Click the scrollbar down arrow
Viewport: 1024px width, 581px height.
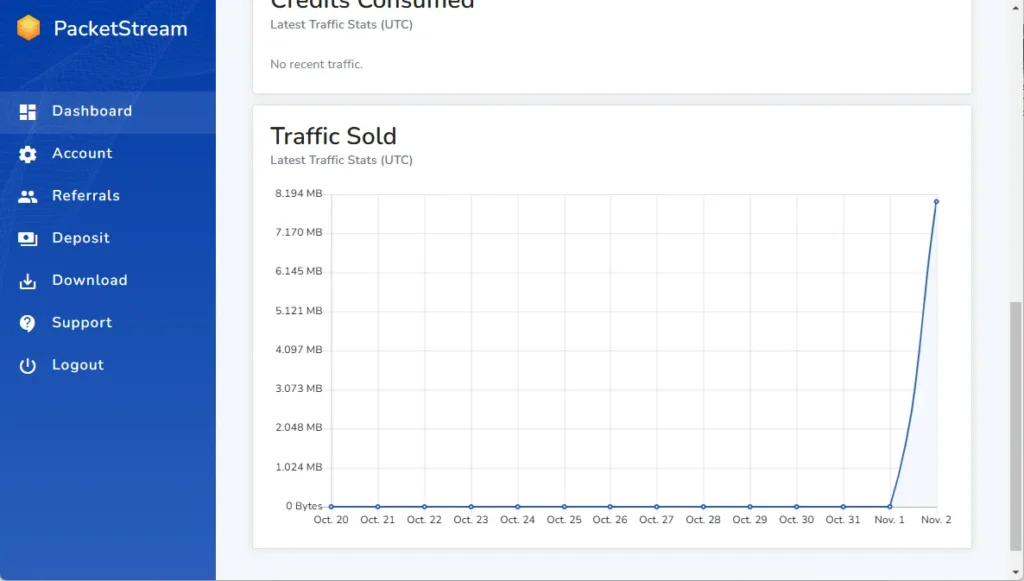click(x=1015, y=573)
